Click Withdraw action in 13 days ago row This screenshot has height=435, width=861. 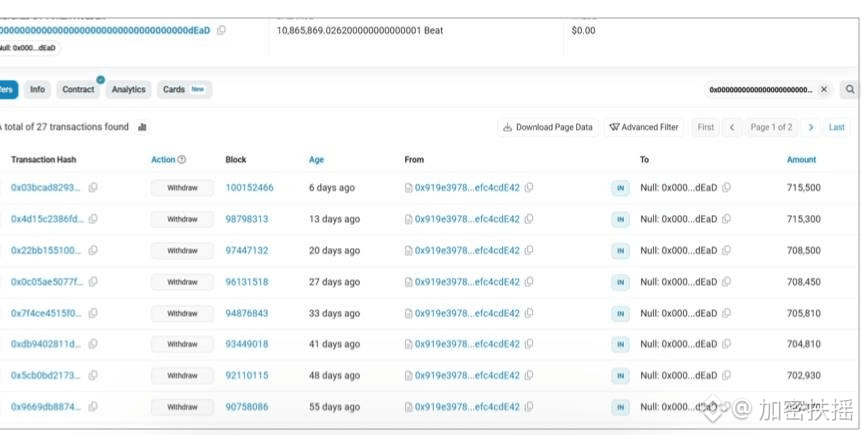(182, 219)
